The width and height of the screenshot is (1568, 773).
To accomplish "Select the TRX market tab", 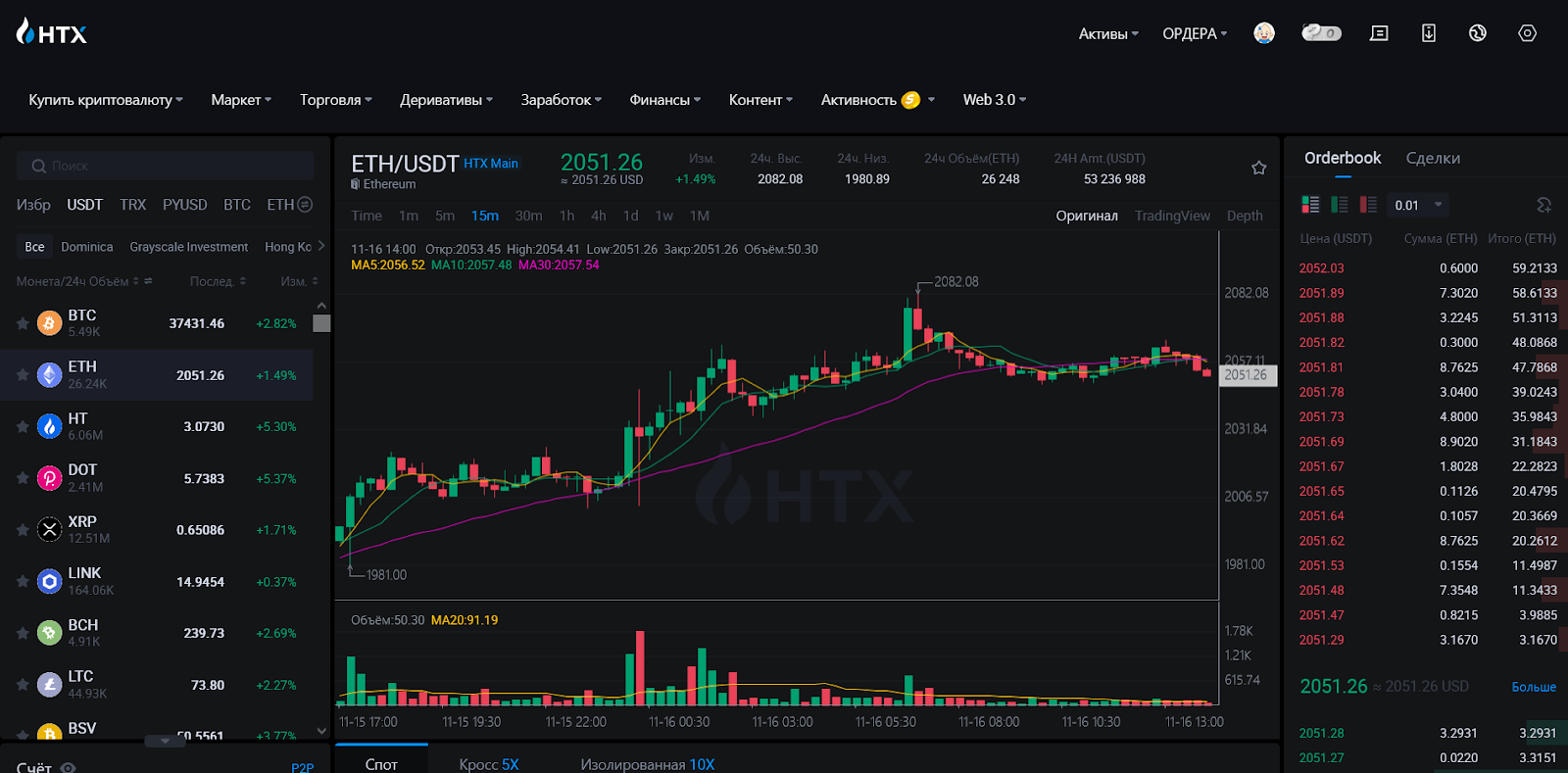I will coord(132,205).
